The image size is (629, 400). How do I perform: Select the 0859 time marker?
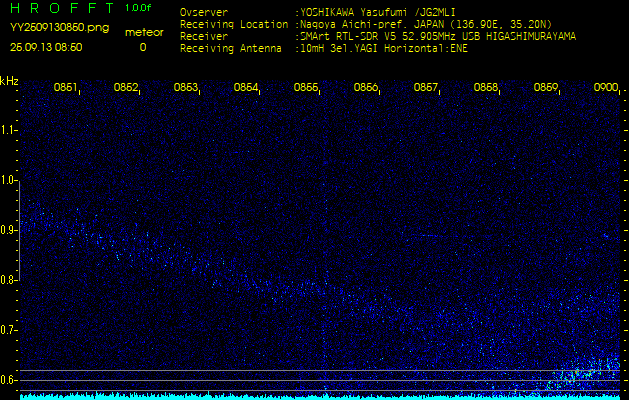point(546,88)
